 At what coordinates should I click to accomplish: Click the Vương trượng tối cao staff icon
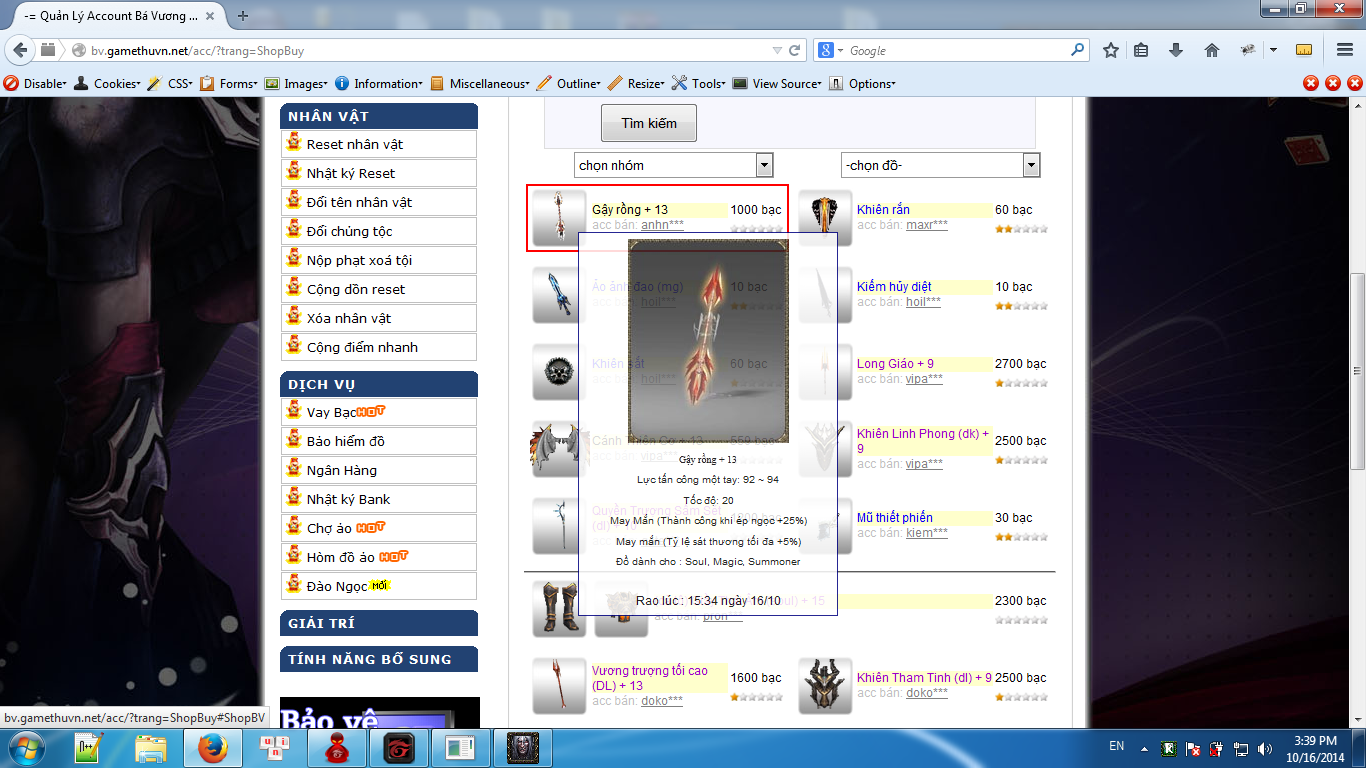click(559, 686)
